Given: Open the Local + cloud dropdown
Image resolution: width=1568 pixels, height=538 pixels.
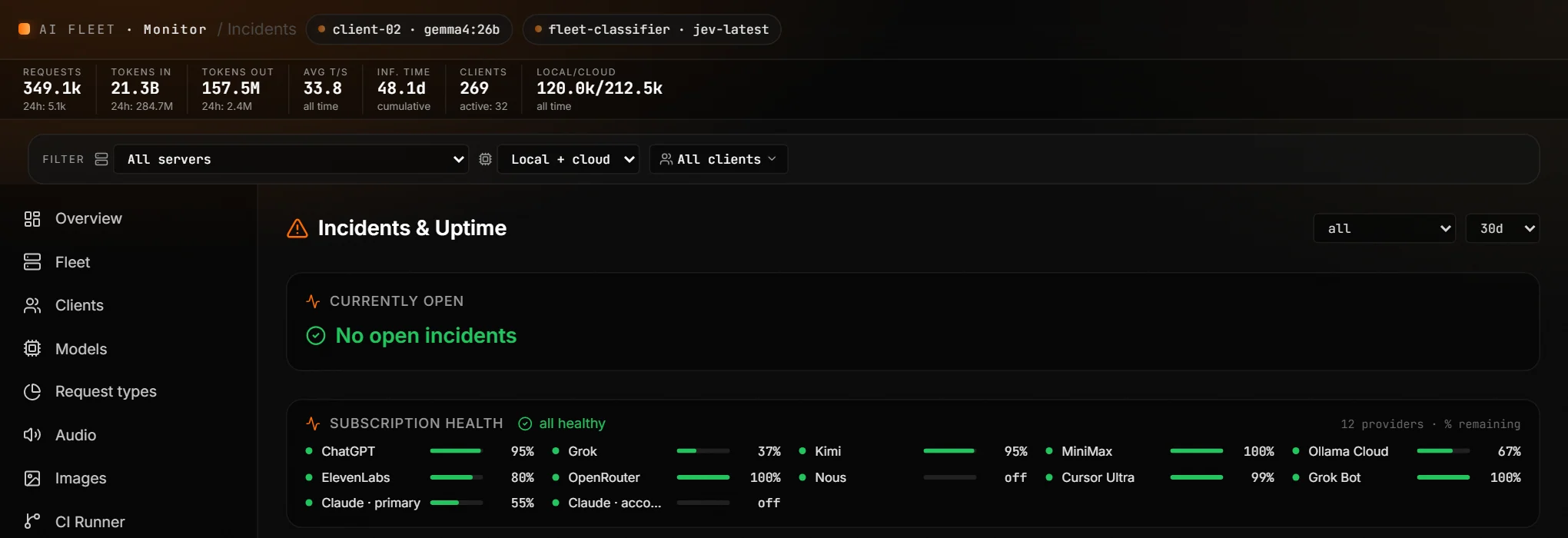Looking at the screenshot, I should [568, 159].
